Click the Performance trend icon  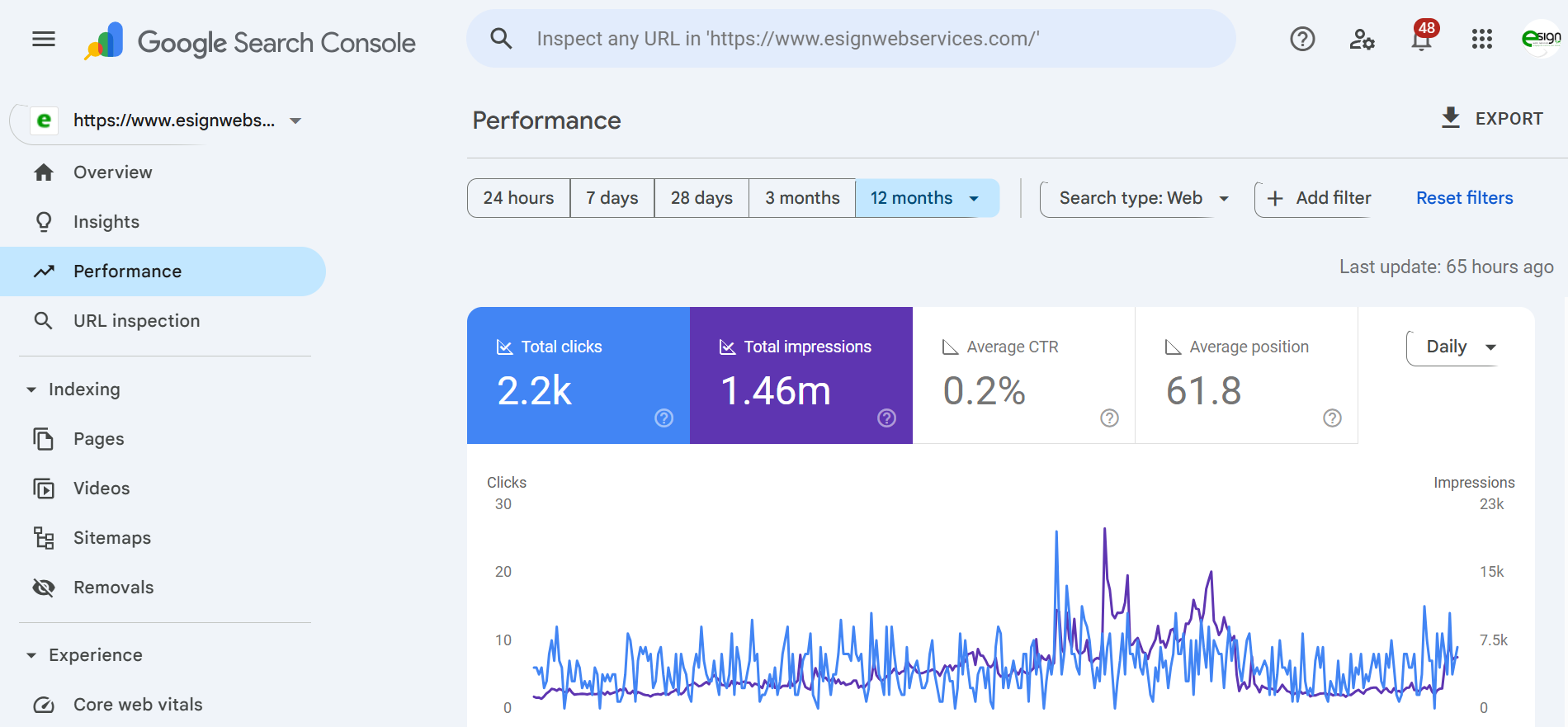(44, 271)
